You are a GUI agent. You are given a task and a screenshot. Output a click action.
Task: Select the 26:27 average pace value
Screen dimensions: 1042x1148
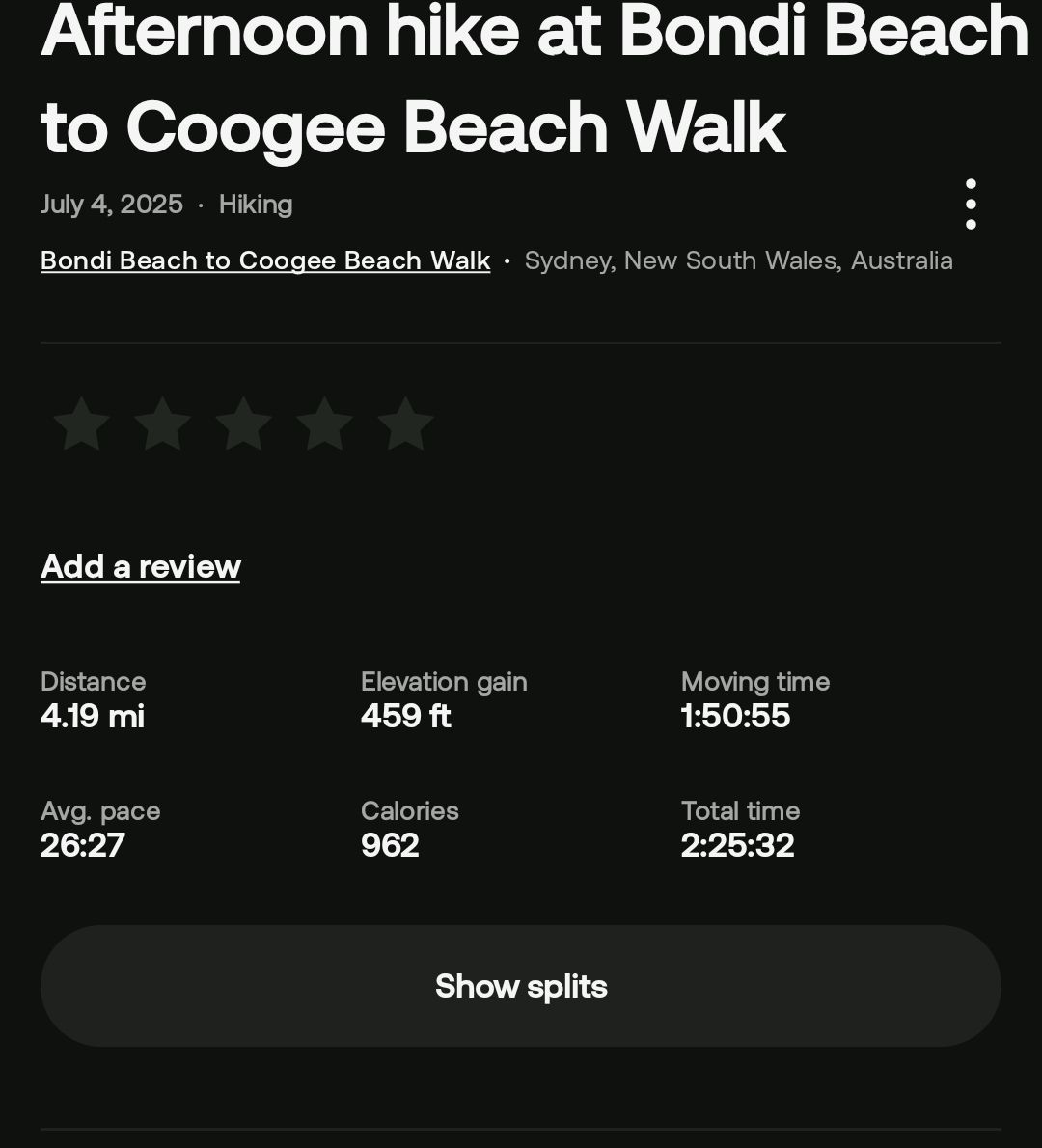click(x=83, y=845)
